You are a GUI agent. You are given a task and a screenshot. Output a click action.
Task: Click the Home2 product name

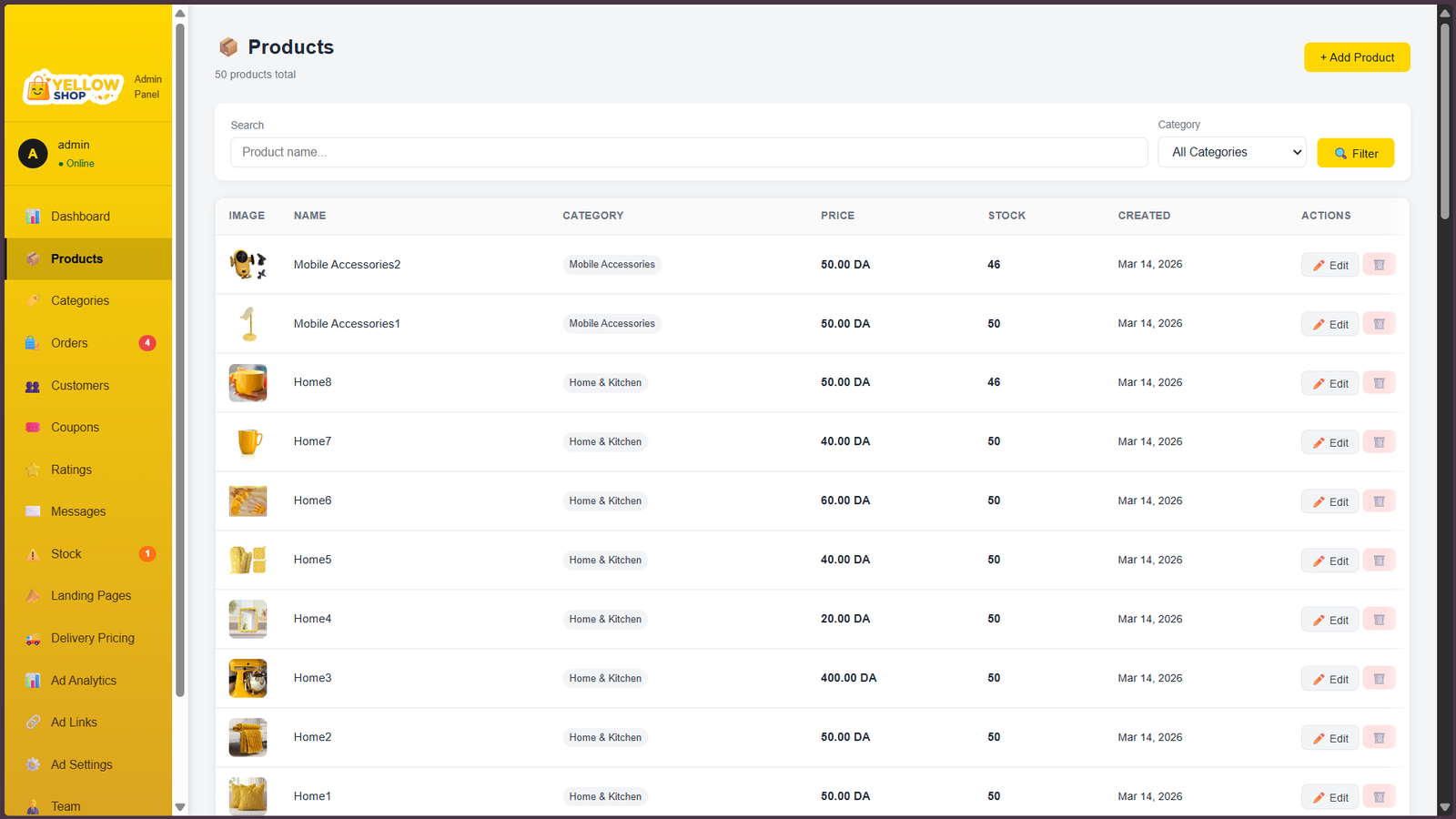coord(312,737)
